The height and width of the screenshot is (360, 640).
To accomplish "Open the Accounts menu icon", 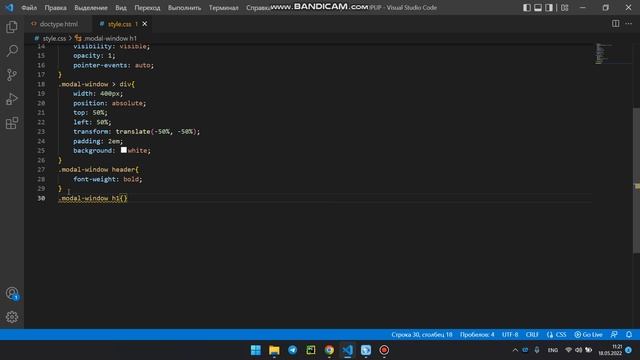I will [x=12, y=293].
